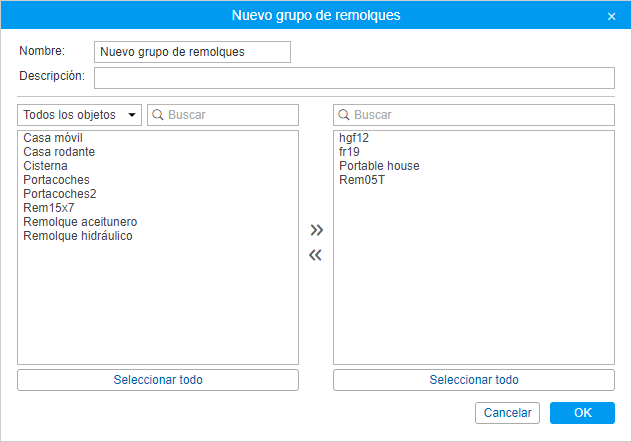Click the move right double-arrow icon
This screenshot has width=632, height=442.
pyautogui.click(x=316, y=230)
